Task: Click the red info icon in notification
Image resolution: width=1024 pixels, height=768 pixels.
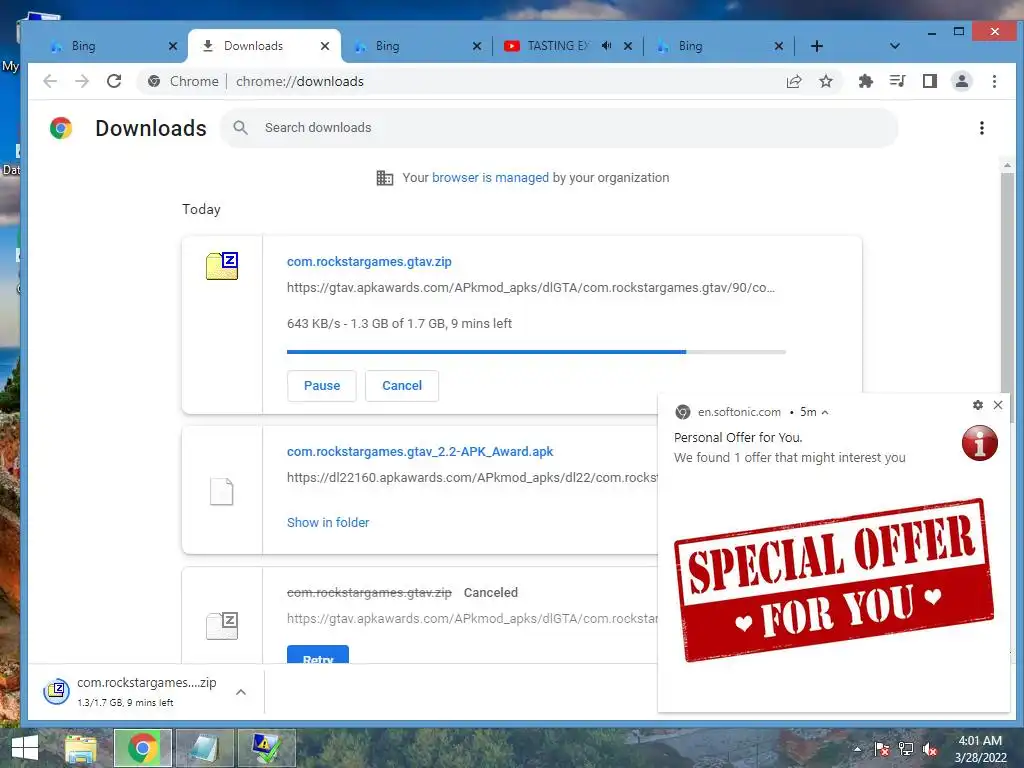Action: (x=980, y=443)
